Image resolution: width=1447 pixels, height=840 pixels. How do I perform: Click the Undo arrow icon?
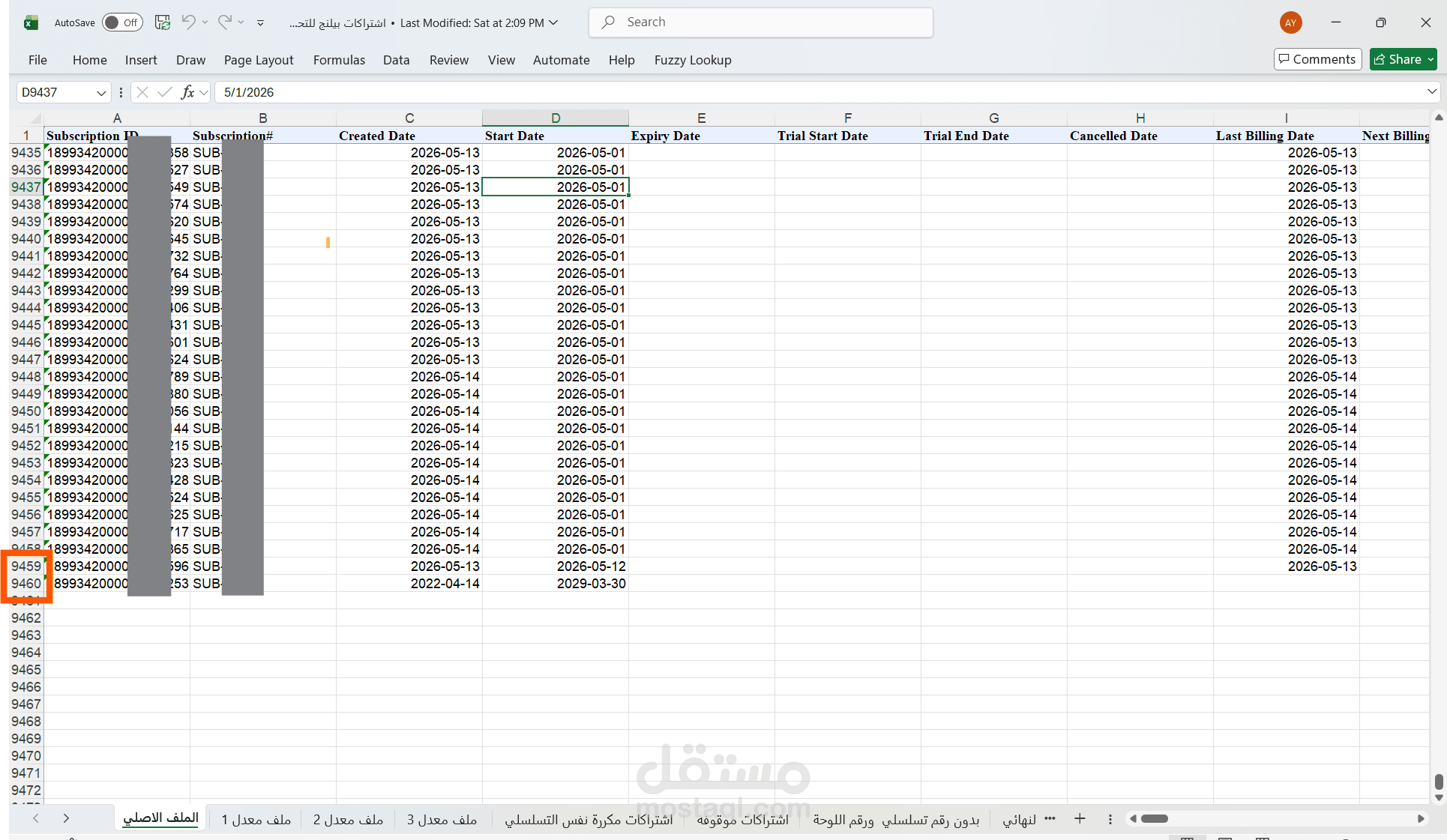click(x=188, y=22)
